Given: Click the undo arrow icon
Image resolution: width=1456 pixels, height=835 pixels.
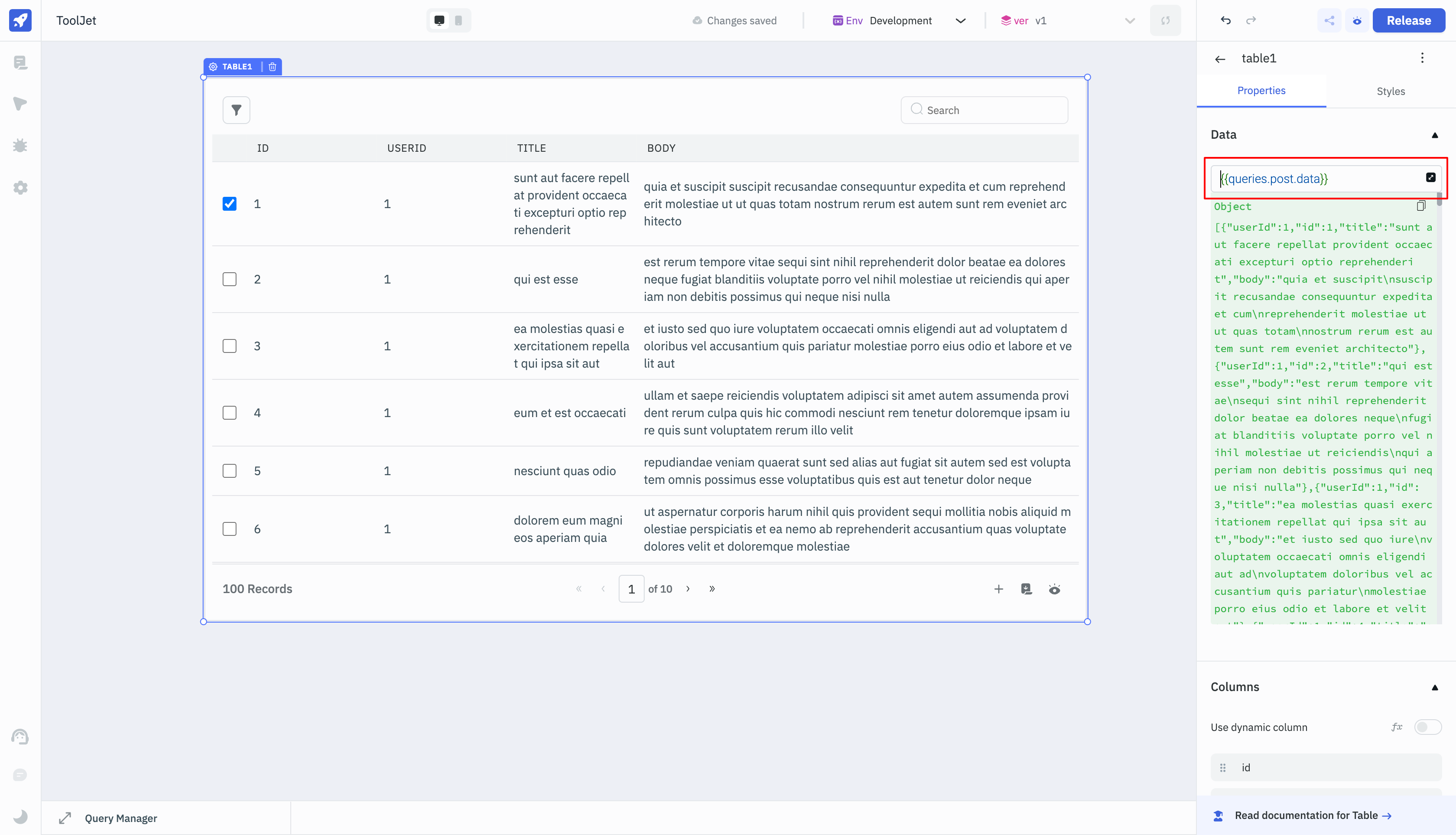Looking at the screenshot, I should click(1225, 20).
